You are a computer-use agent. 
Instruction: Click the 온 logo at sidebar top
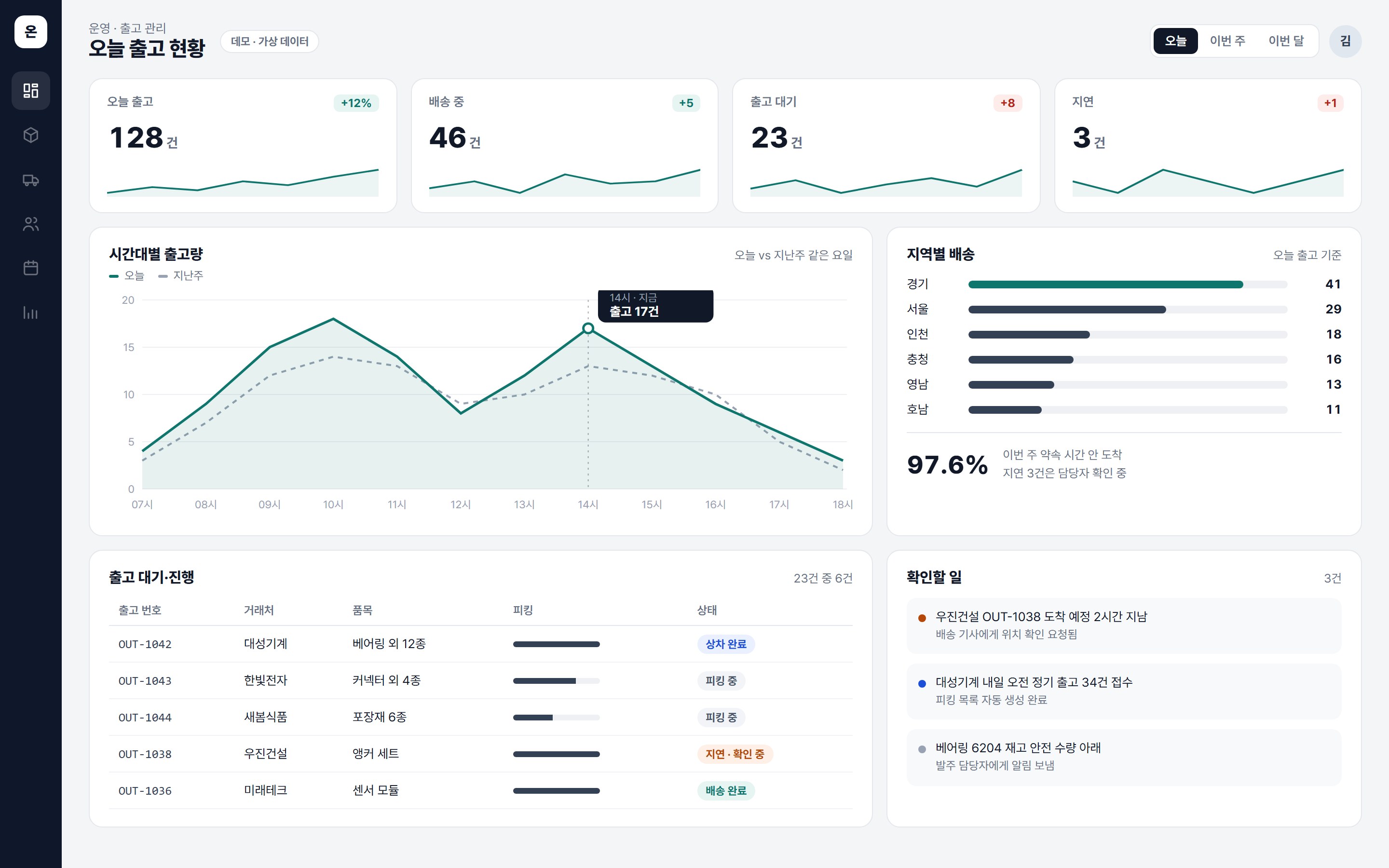(x=30, y=31)
